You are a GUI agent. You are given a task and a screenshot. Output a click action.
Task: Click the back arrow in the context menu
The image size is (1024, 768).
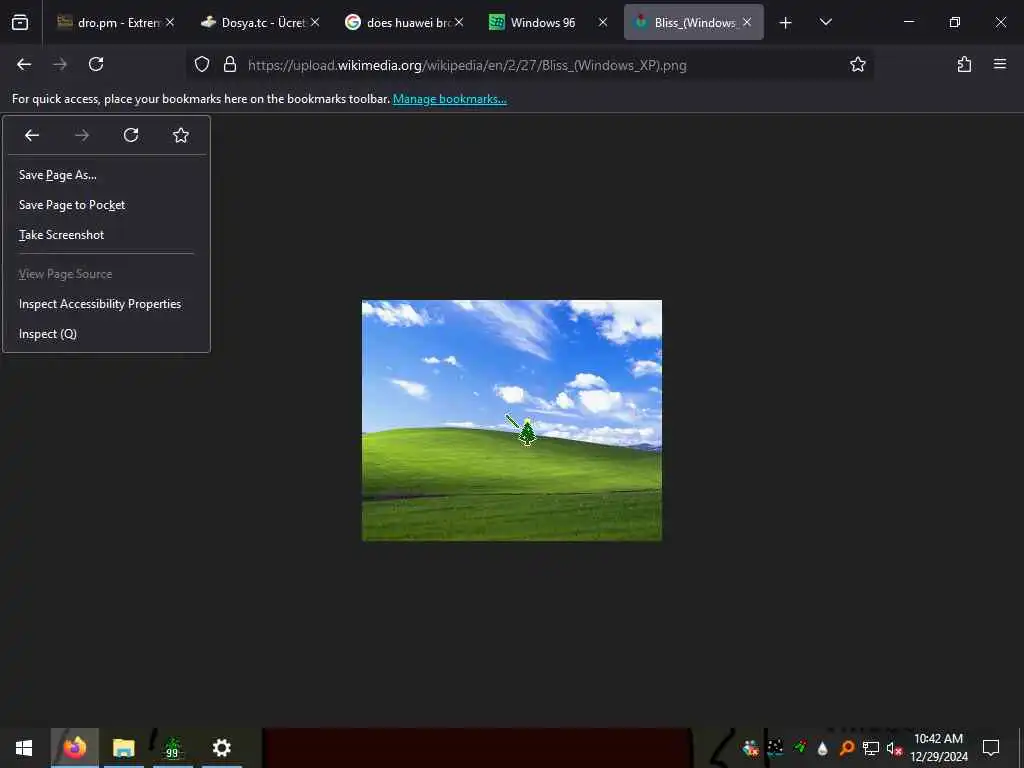pyautogui.click(x=32, y=135)
